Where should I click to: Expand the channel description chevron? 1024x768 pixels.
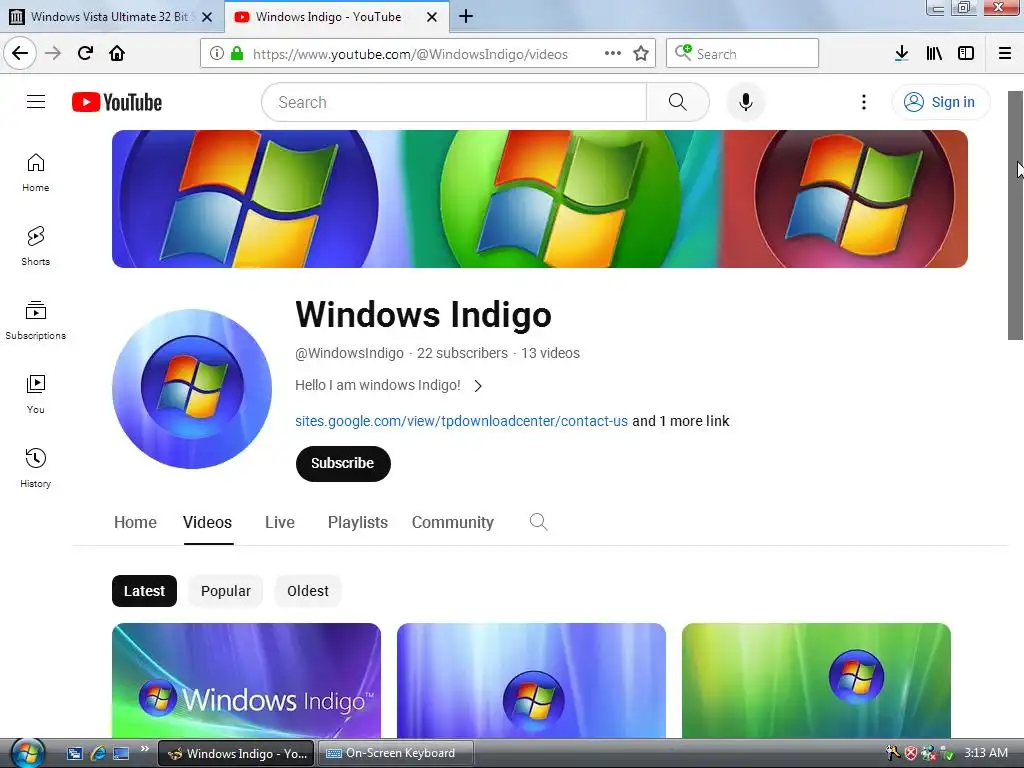[478, 386]
